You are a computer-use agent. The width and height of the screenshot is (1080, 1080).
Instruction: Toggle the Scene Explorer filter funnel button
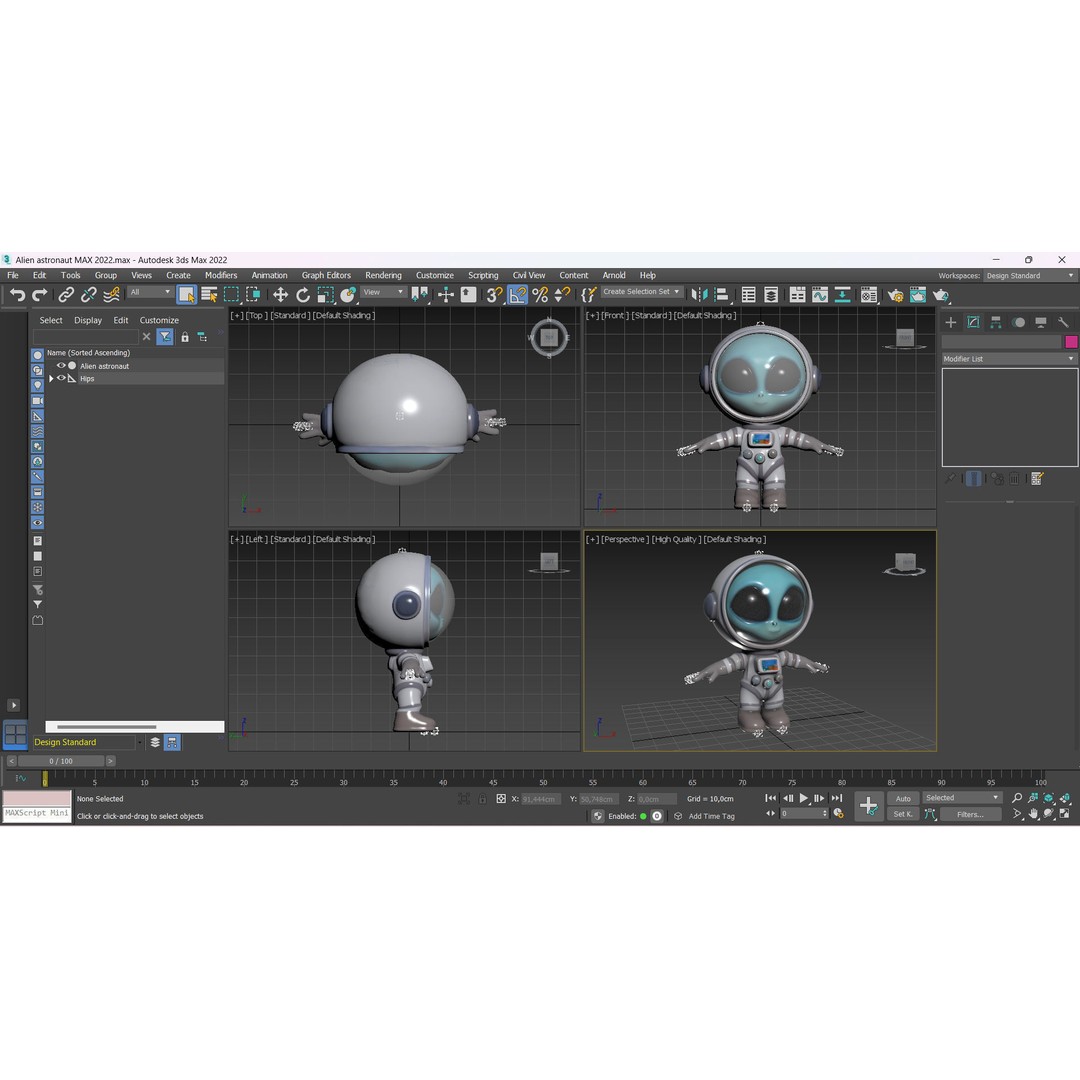click(x=165, y=337)
